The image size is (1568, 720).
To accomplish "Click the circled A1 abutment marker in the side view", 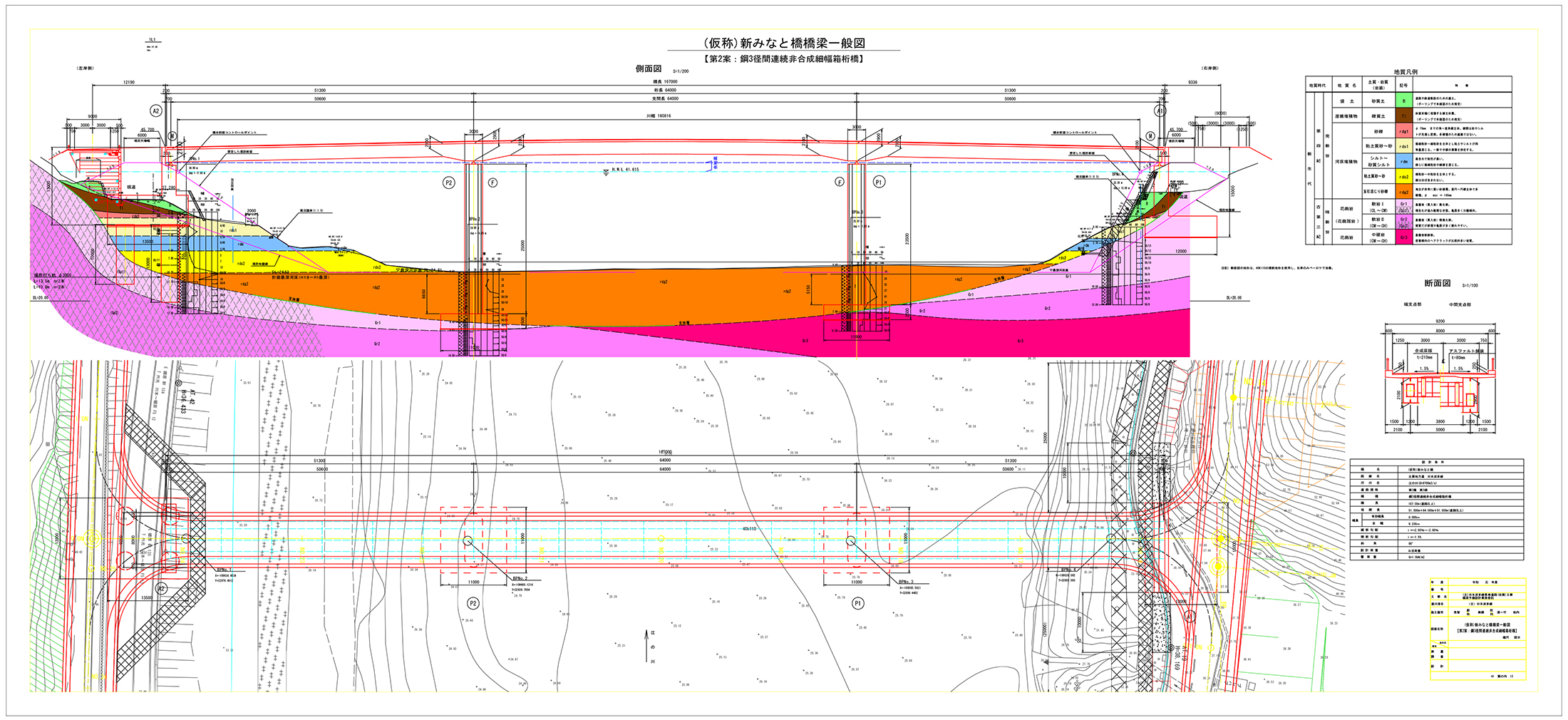I will tap(1160, 111).
